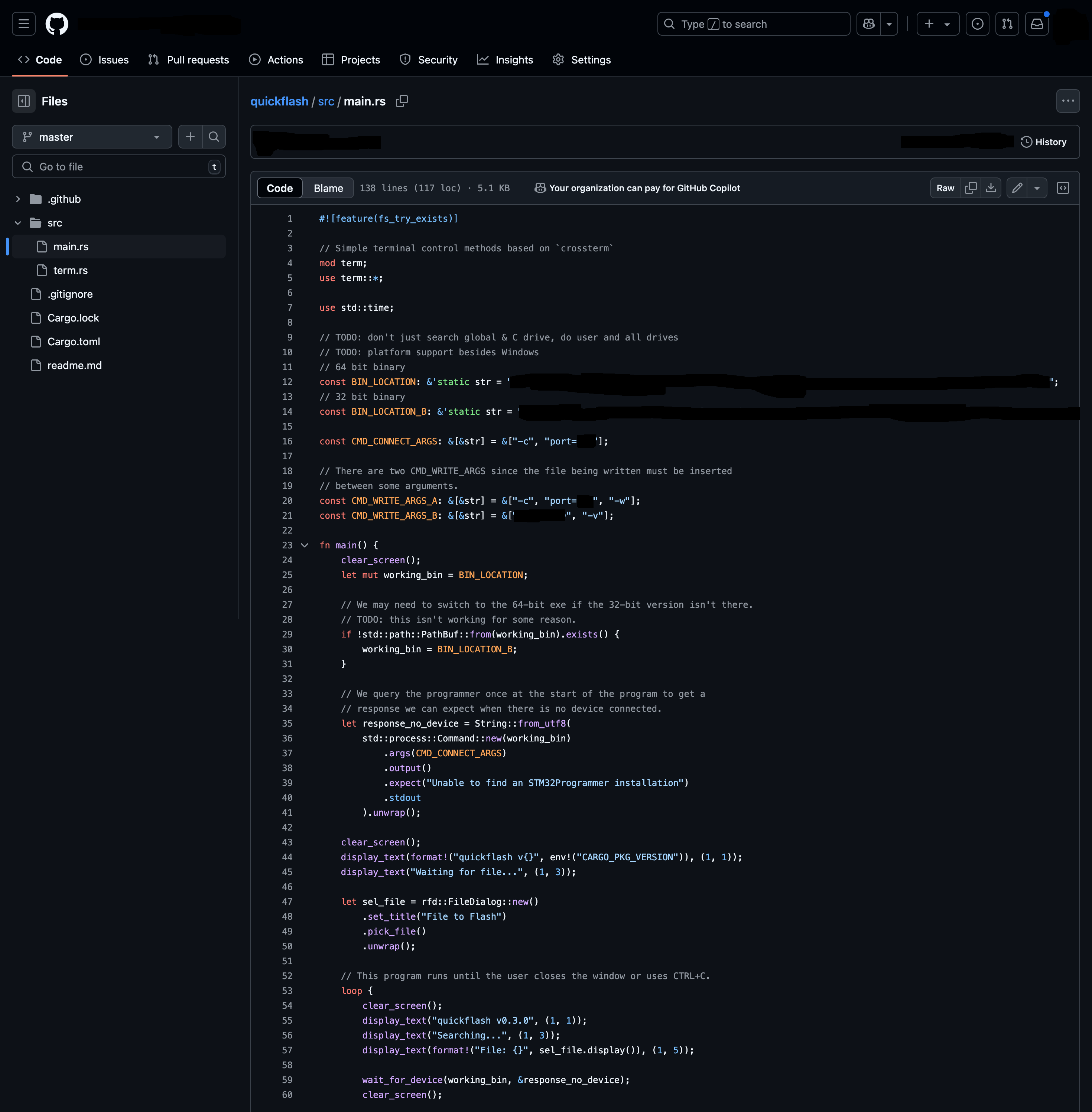
Task: Open the .gitignore file
Action: (x=119, y=294)
